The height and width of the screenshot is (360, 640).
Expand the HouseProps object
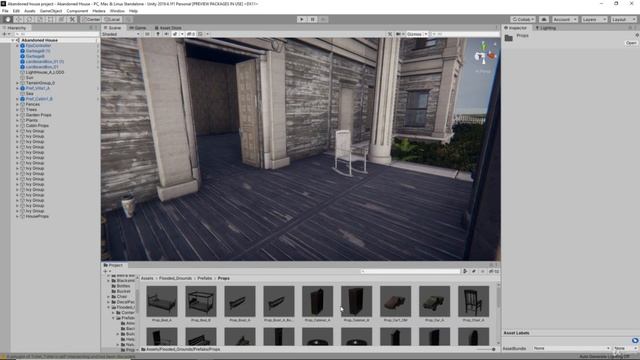[17, 216]
